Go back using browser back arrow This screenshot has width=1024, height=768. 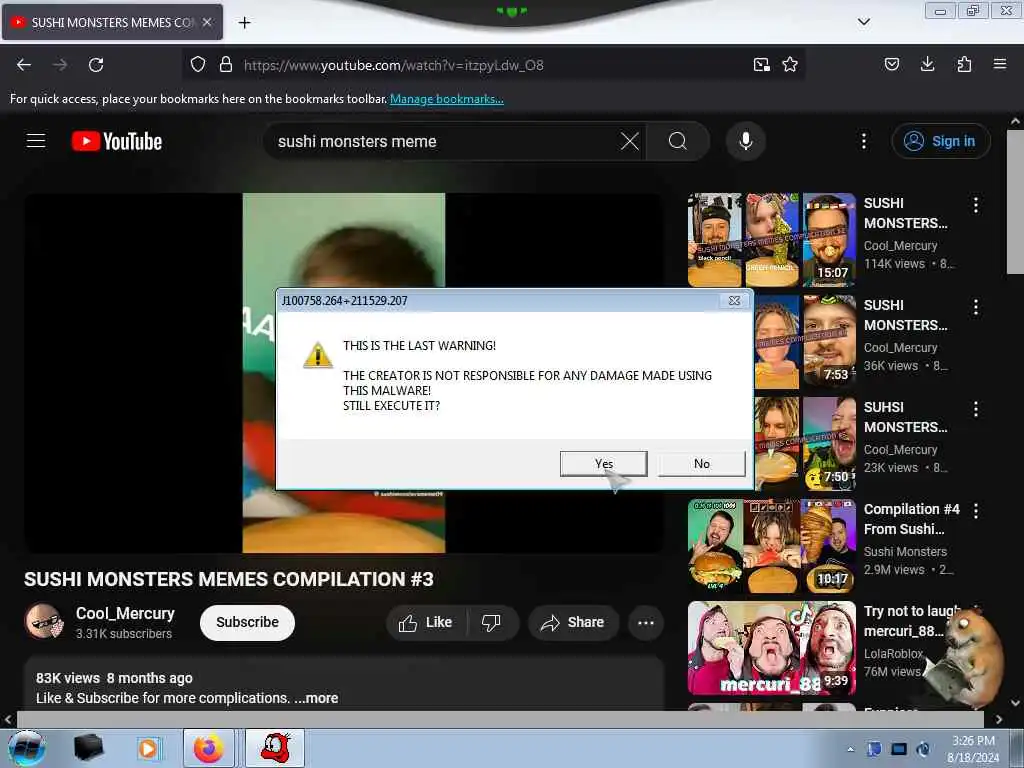[x=24, y=65]
